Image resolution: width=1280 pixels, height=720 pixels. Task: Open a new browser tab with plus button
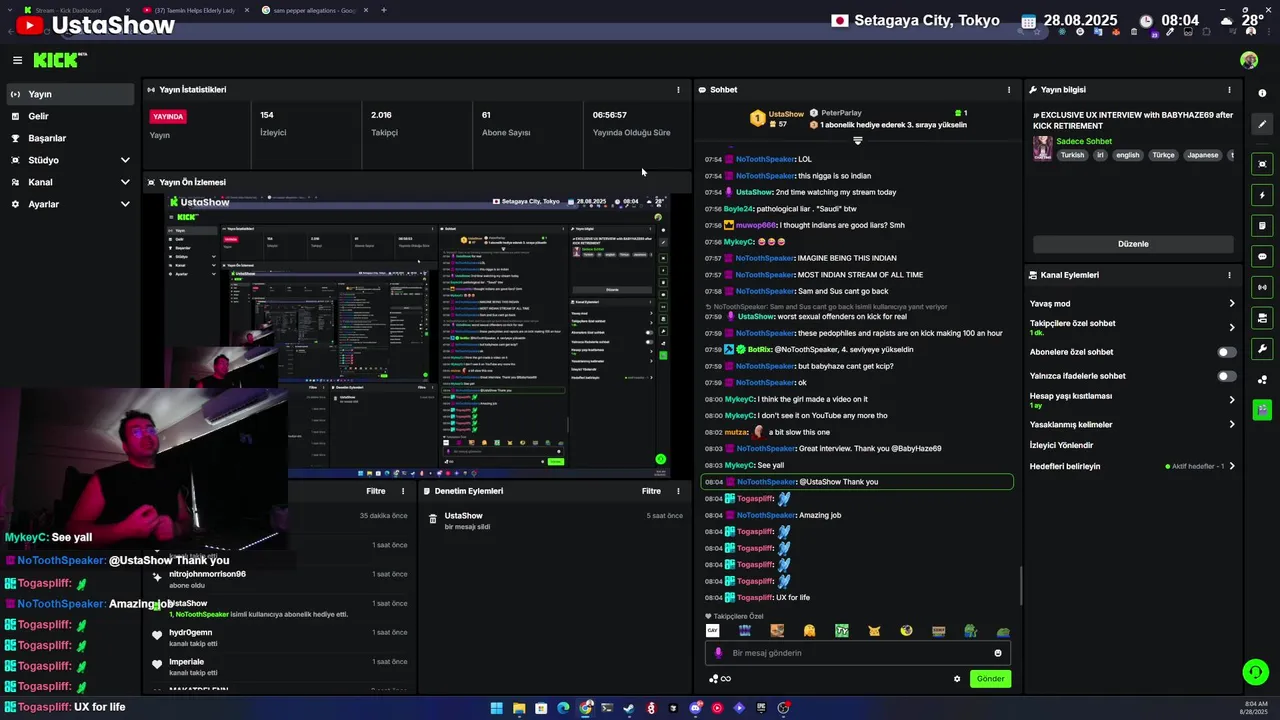click(x=384, y=10)
